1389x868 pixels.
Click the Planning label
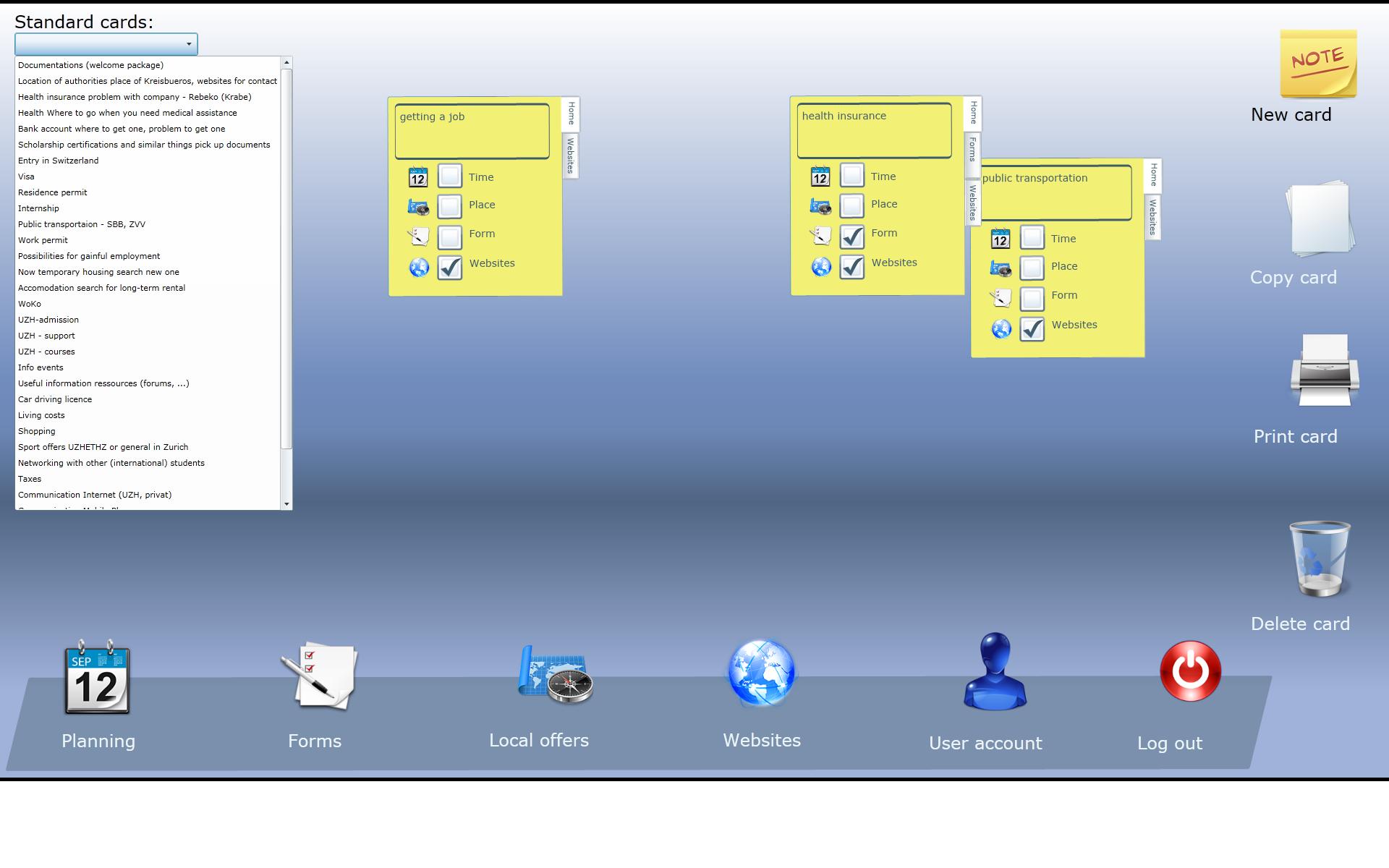point(98,741)
